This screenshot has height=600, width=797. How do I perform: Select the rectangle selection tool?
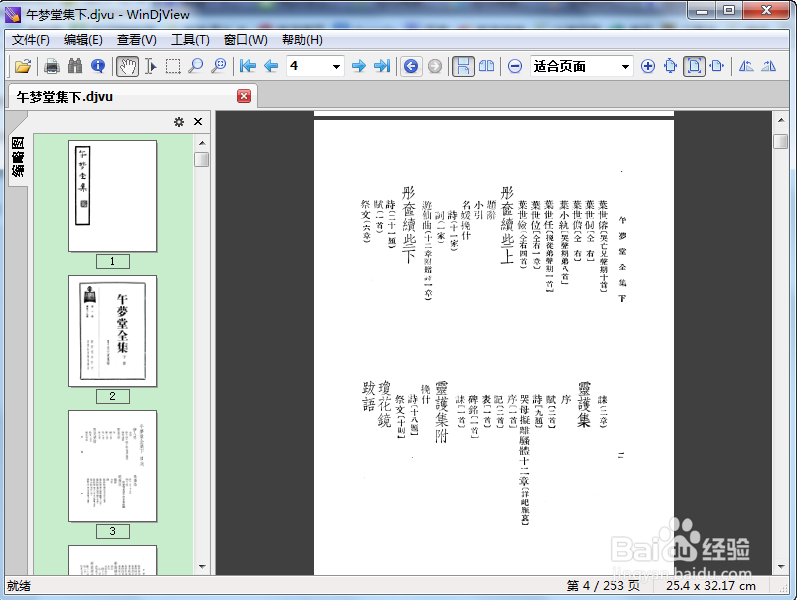point(173,66)
